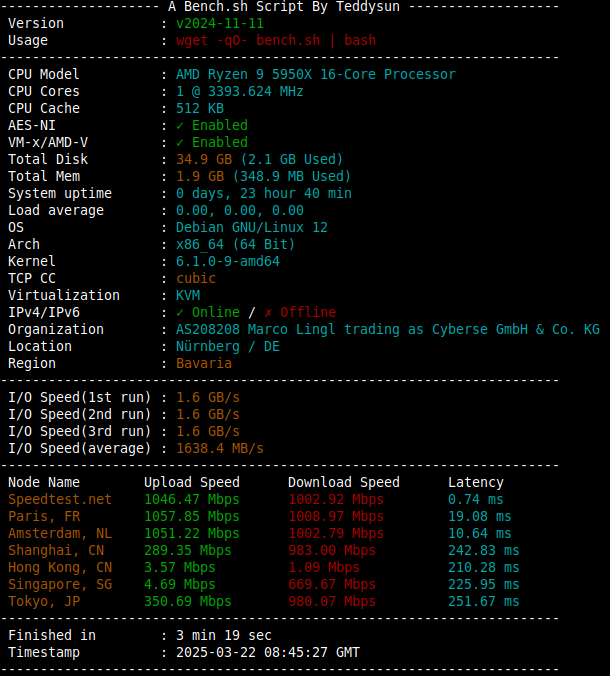The width and height of the screenshot is (610, 676).
Task: Click the Paris, FR node row
Action: pyautogui.click(x=264, y=516)
